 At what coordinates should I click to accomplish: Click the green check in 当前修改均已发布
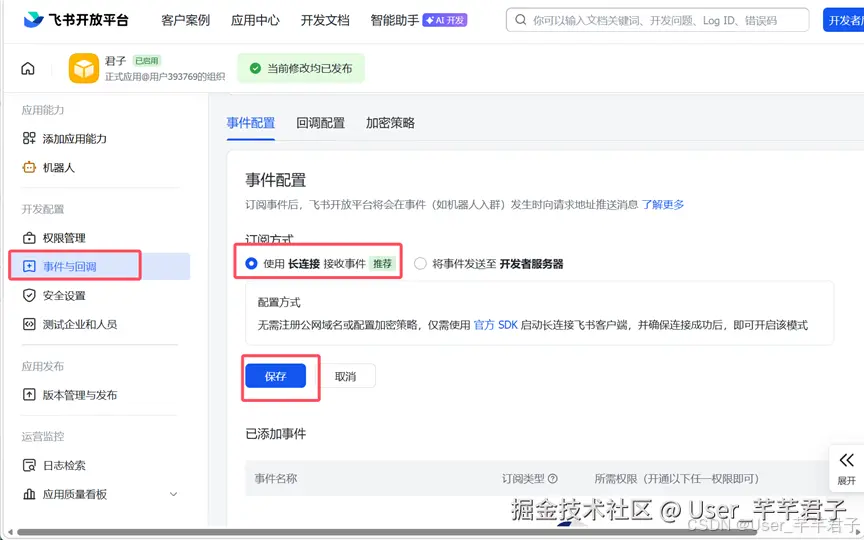[x=255, y=68]
